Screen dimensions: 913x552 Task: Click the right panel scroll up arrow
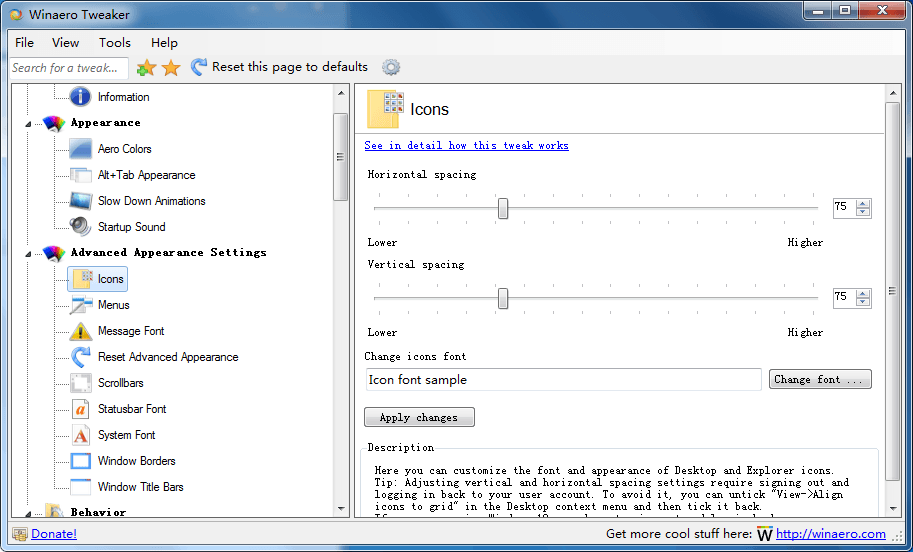click(892, 93)
